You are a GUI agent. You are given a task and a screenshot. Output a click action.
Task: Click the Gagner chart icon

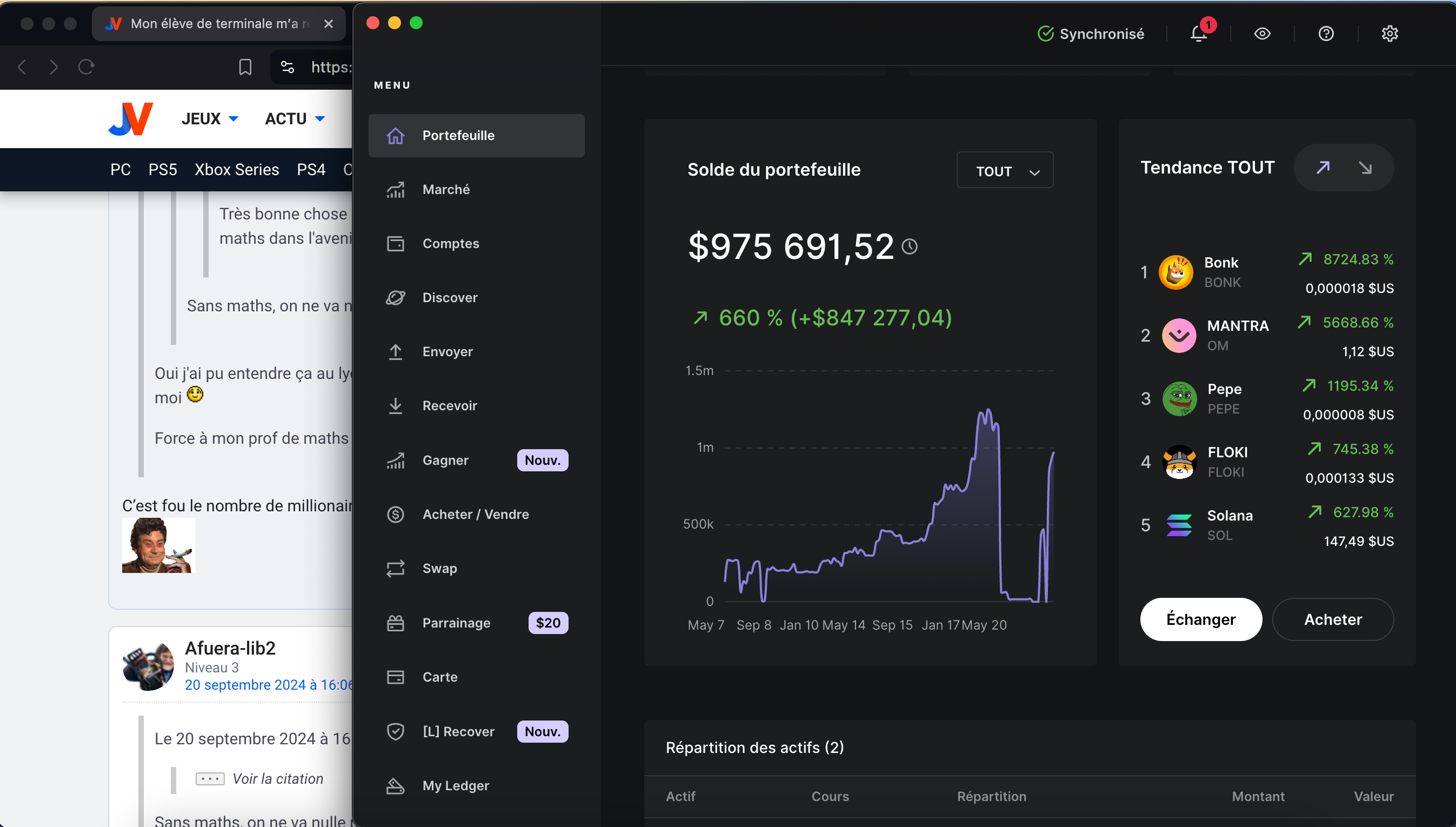pos(396,460)
